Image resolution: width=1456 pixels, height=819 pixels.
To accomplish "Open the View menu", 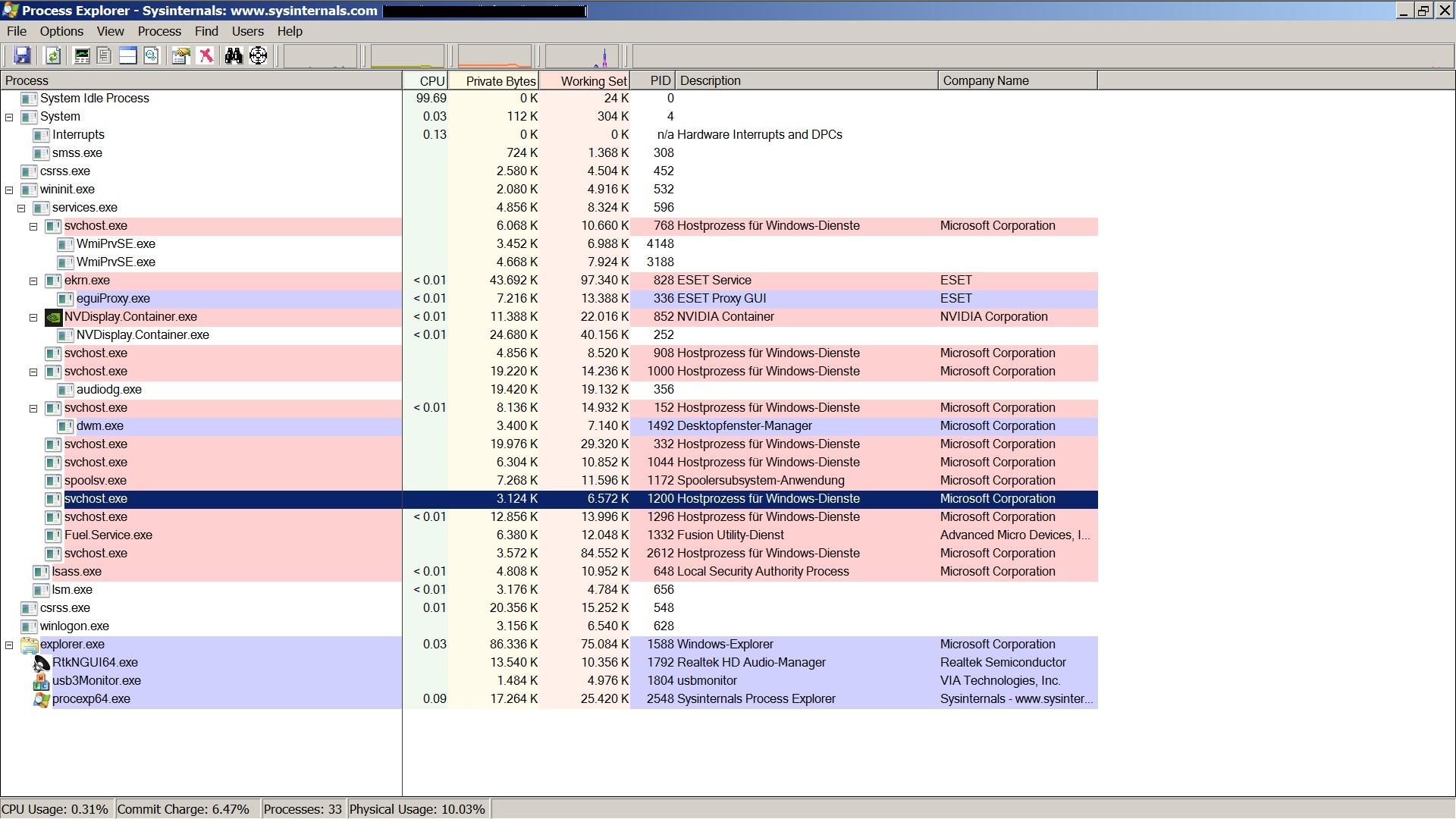I will 110,31.
